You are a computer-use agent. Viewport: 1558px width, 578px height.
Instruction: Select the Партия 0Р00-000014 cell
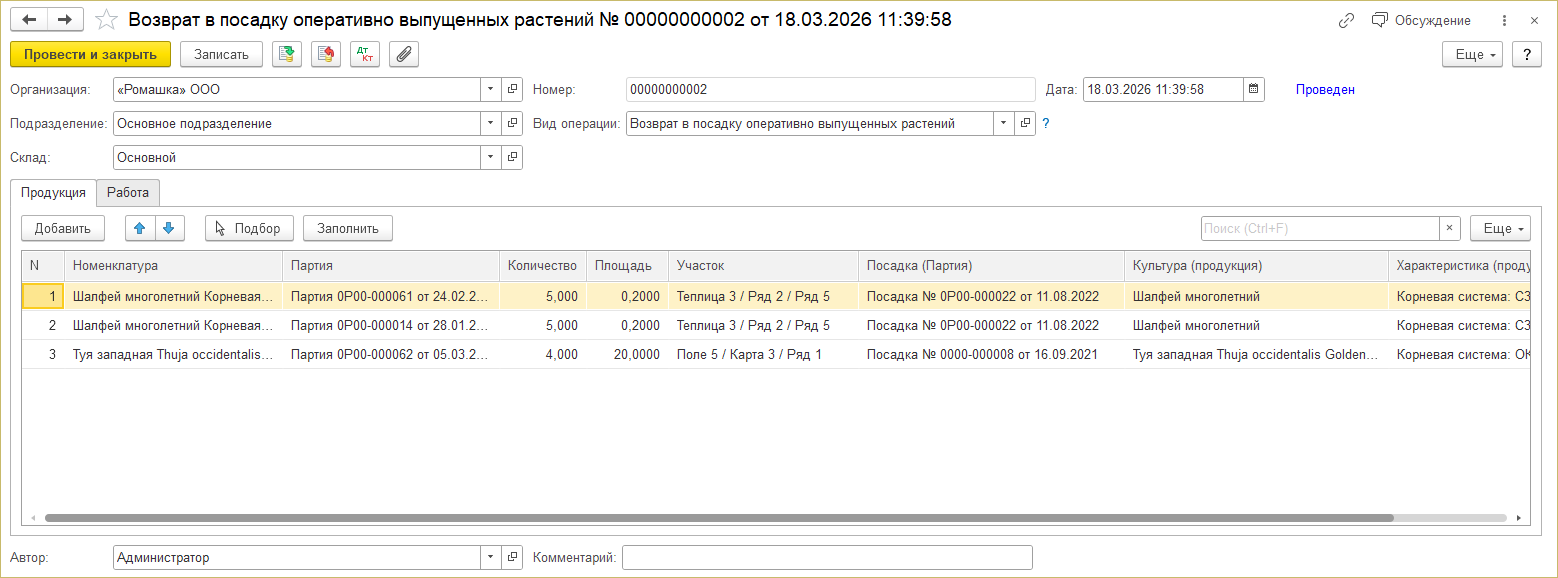tap(391, 326)
